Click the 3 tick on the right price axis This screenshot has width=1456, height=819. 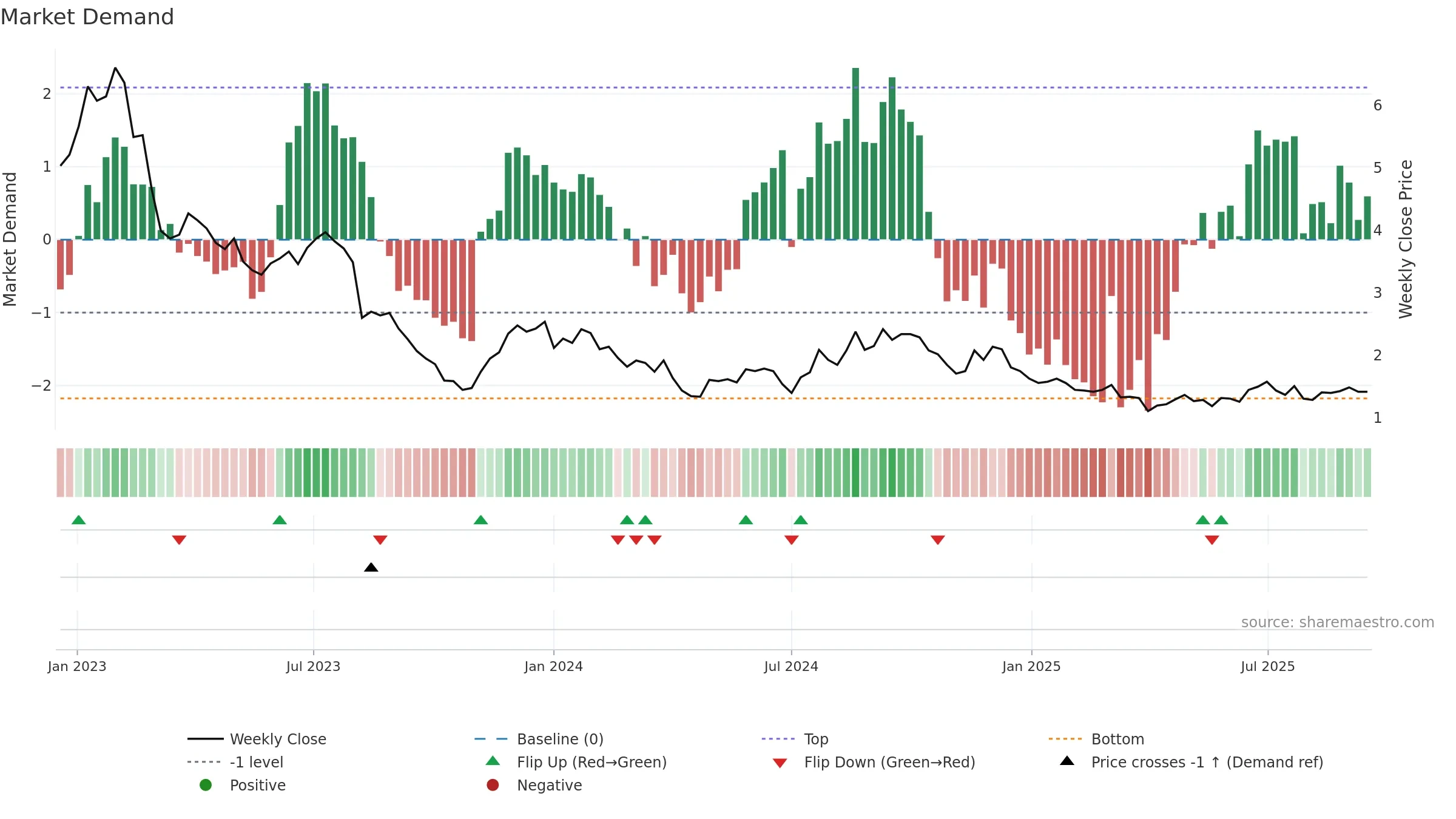[x=1378, y=293]
